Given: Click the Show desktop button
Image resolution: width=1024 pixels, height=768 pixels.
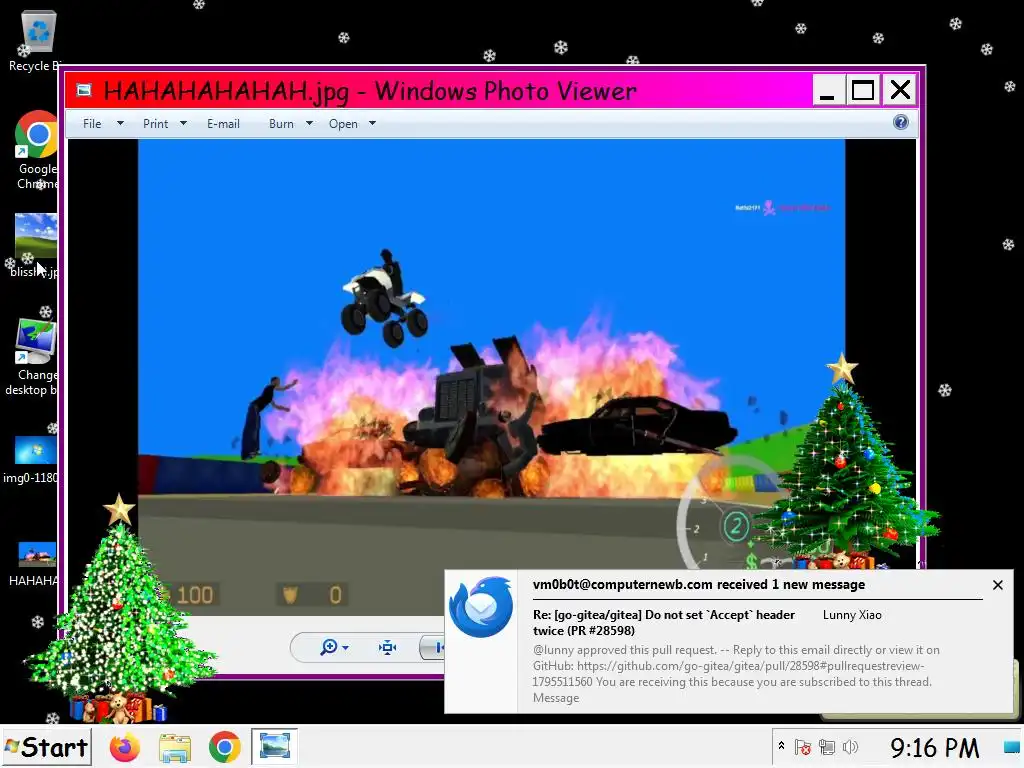Looking at the screenshot, I should point(1011,747).
